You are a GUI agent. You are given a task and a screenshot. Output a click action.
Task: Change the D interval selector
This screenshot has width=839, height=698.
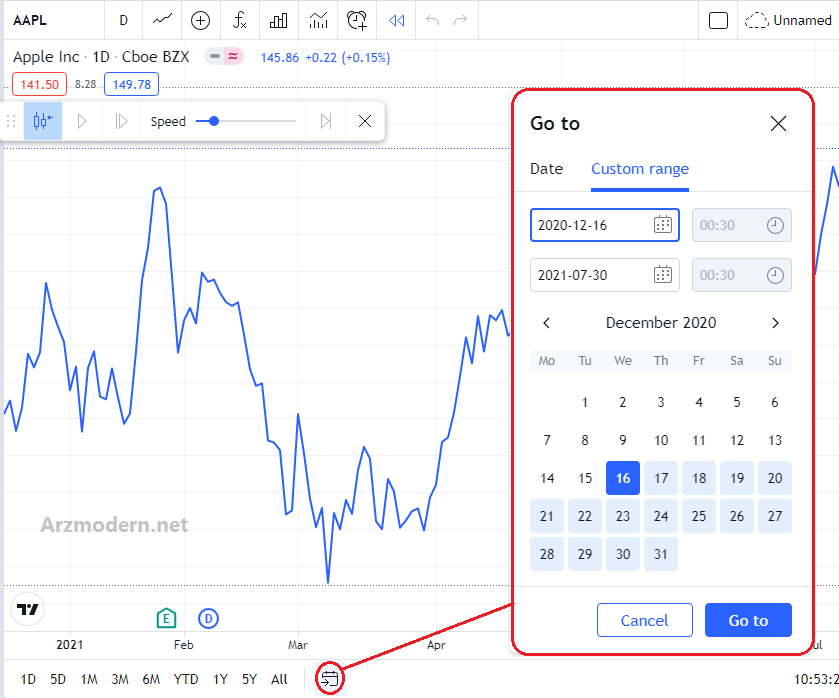click(x=124, y=20)
